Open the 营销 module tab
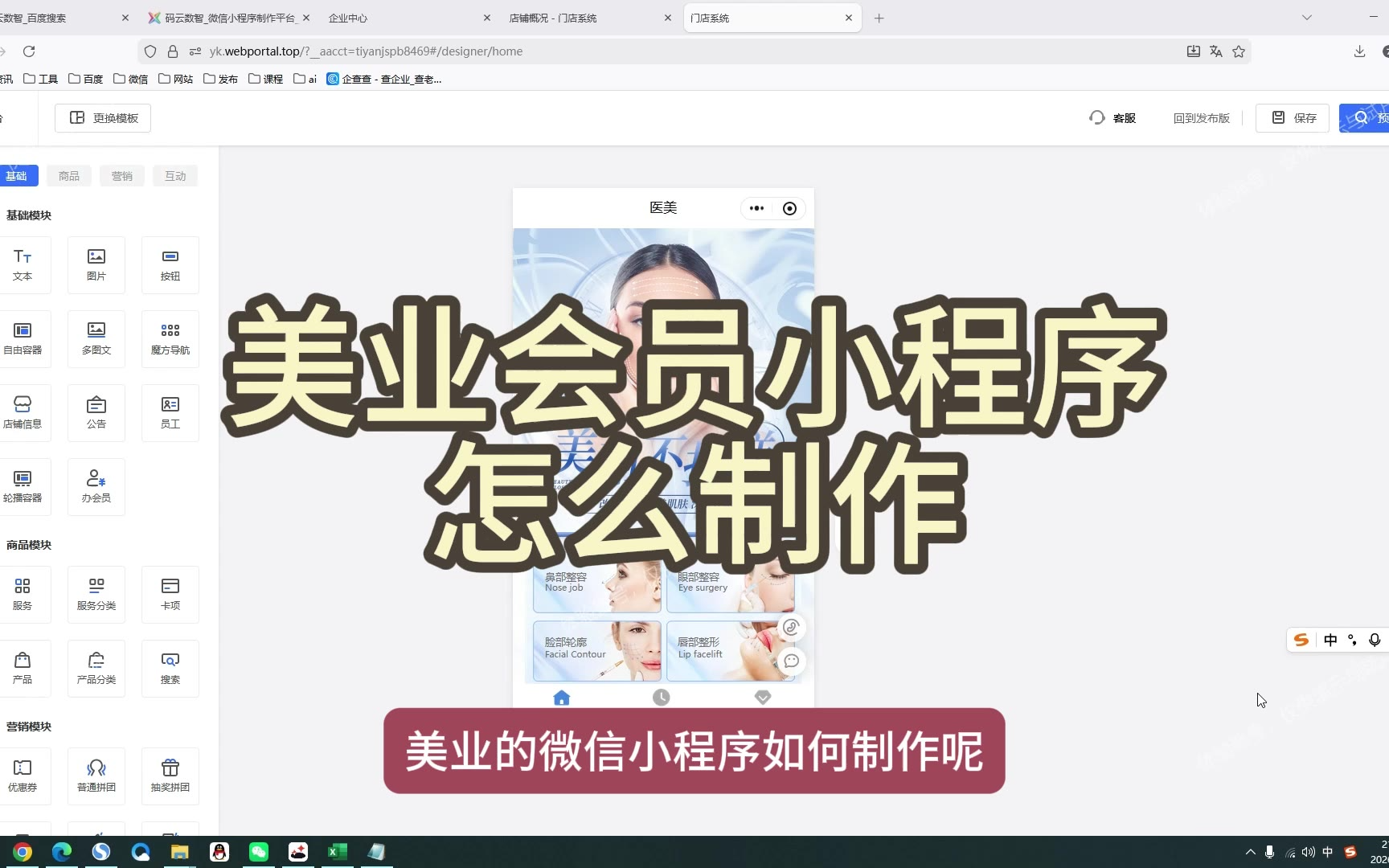 (122, 176)
